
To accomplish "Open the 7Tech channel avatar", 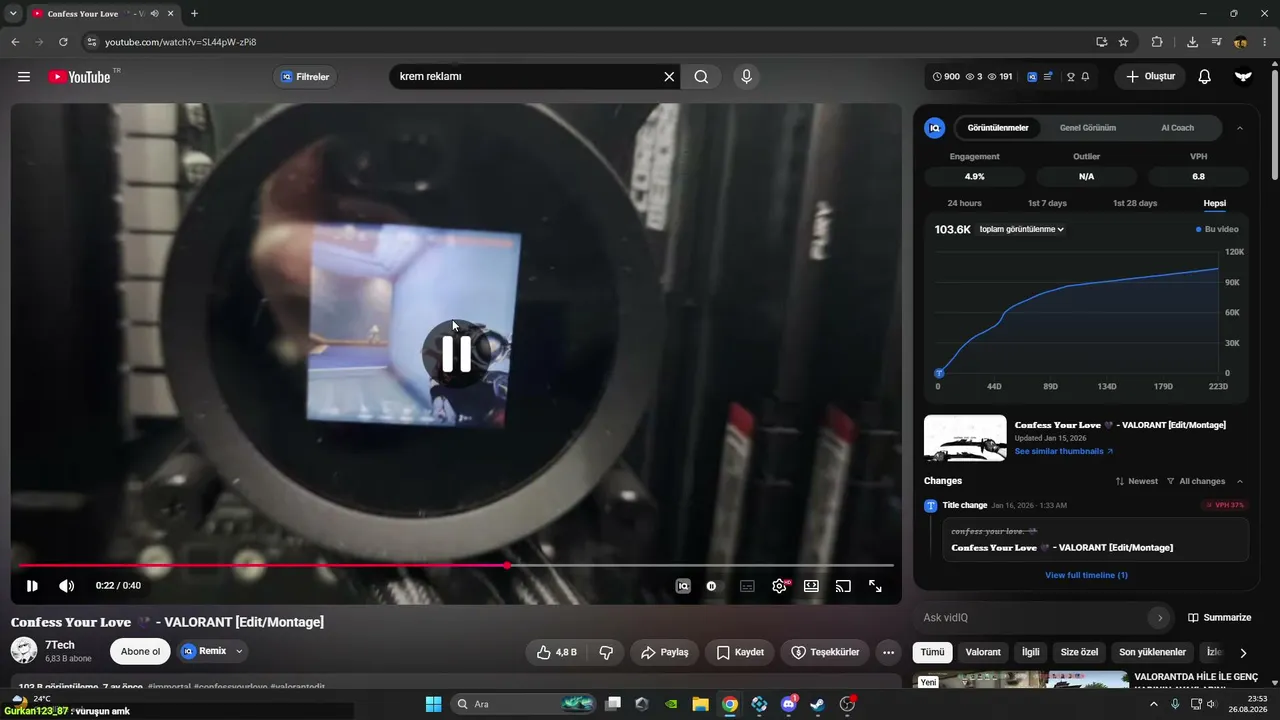I will 24,651.
